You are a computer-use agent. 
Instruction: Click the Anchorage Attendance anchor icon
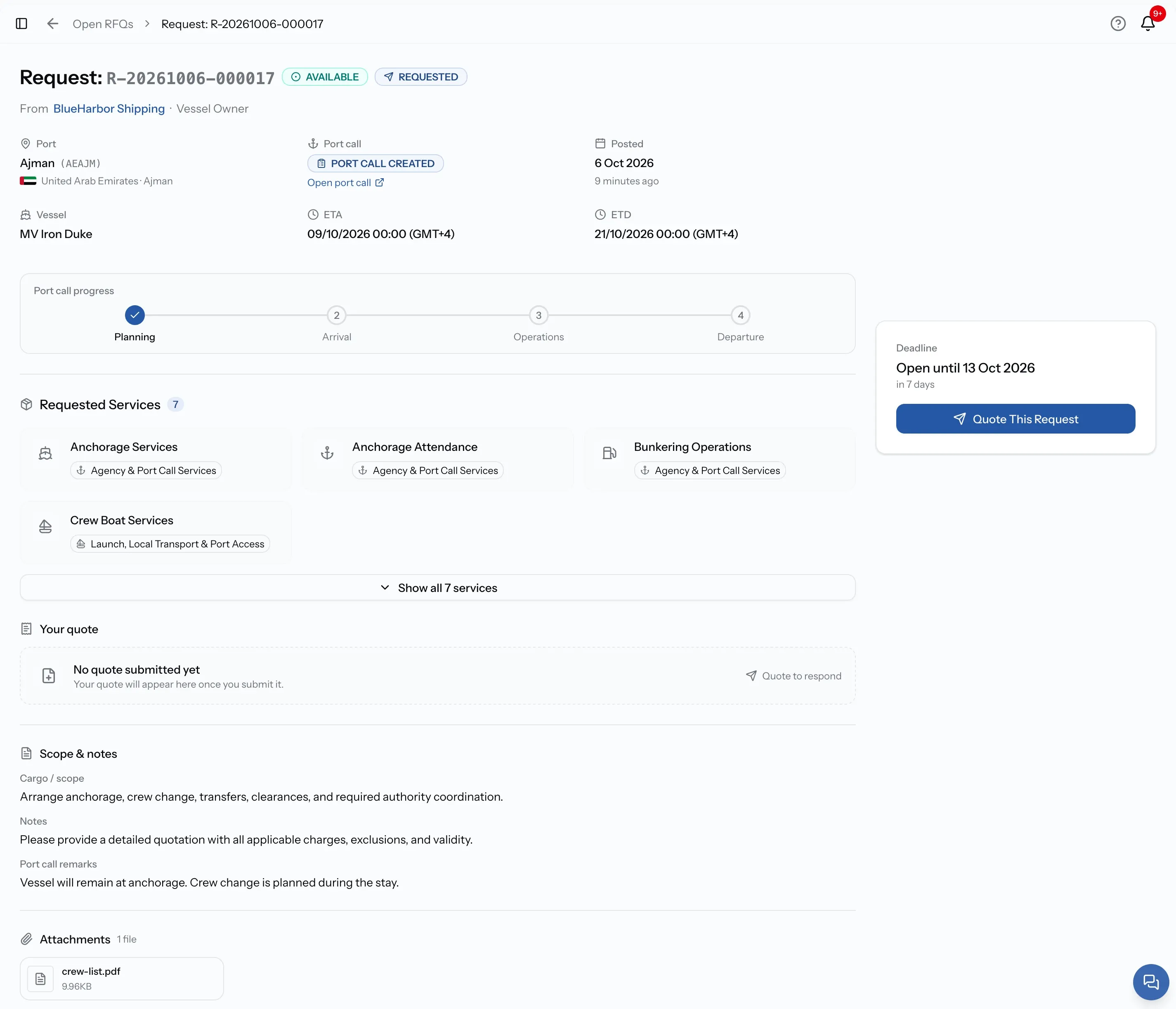click(x=328, y=453)
